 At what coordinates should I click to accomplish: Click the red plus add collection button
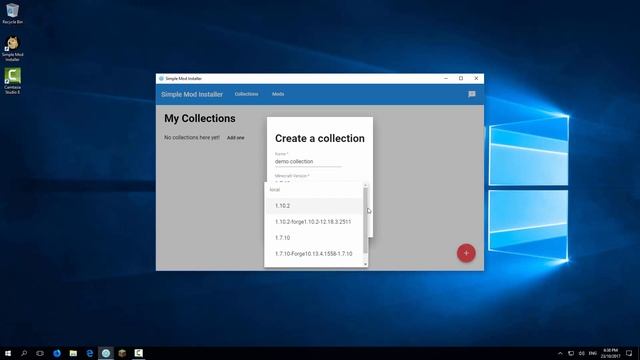click(x=466, y=253)
